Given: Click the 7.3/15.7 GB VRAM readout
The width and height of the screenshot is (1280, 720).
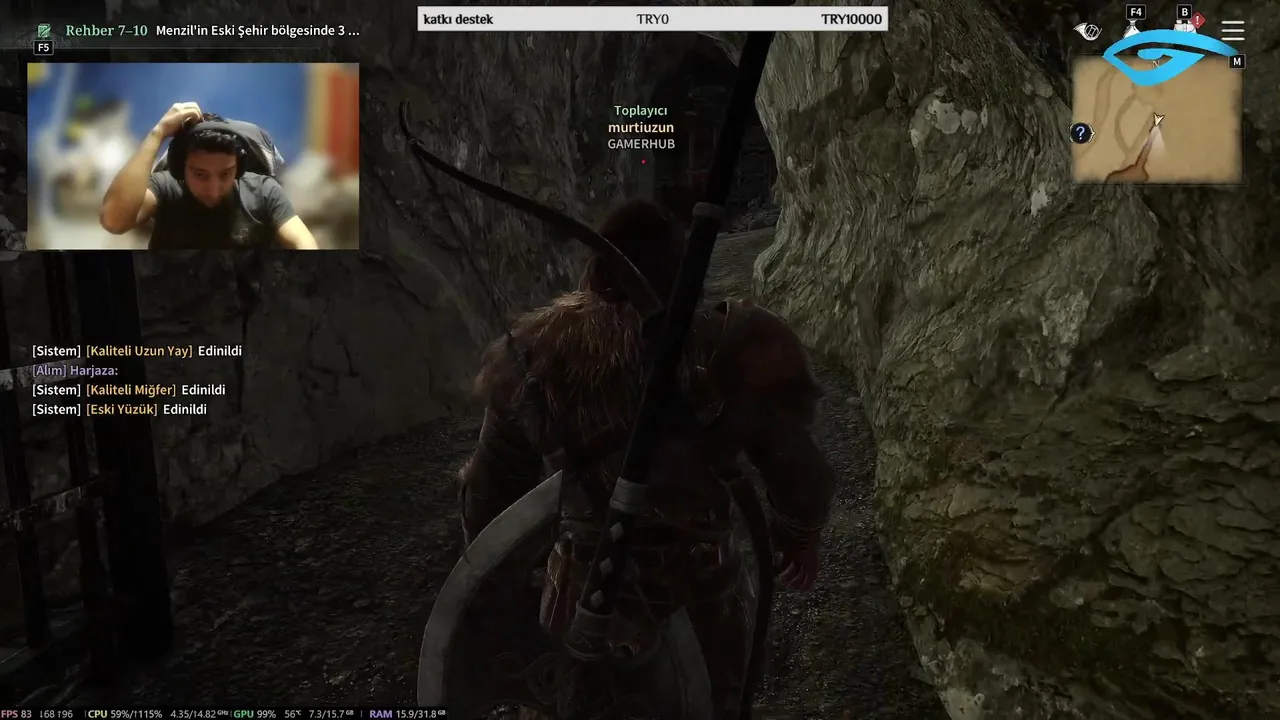Looking at the screenshot, I should pyautogui.click(x=331, y=714).
